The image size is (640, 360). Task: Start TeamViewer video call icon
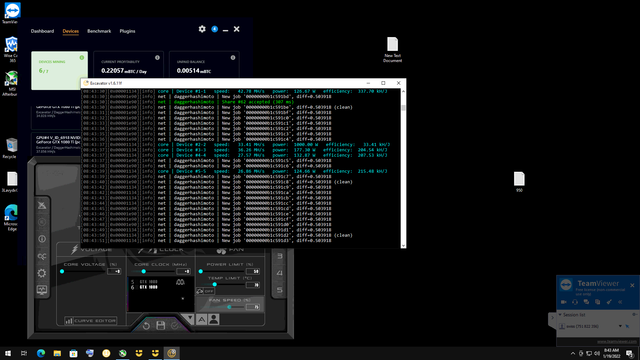564,302
